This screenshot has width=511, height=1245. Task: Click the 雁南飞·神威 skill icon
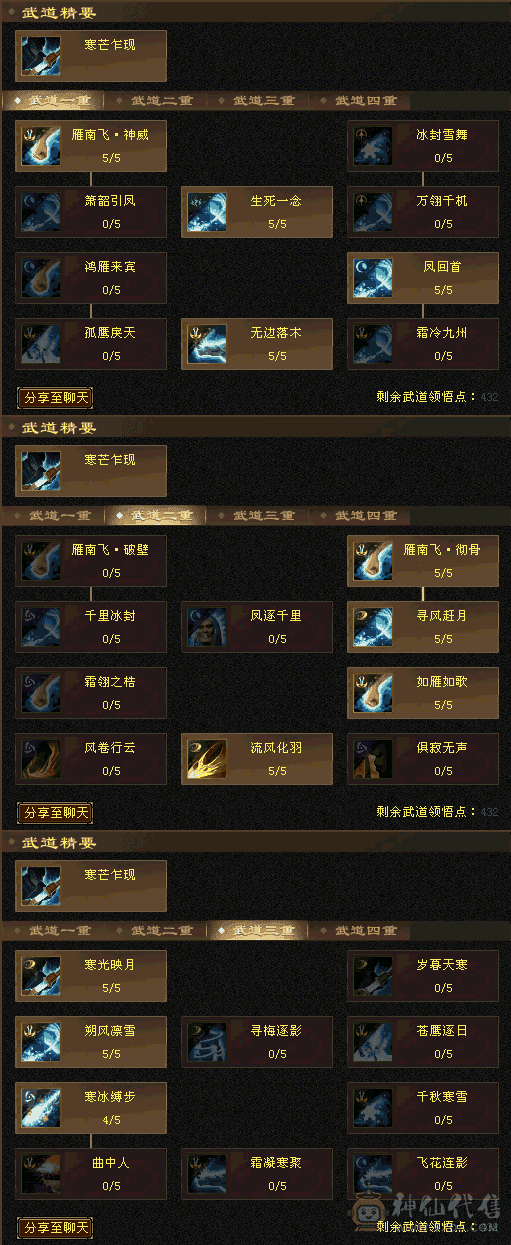[x=41, y=145]
